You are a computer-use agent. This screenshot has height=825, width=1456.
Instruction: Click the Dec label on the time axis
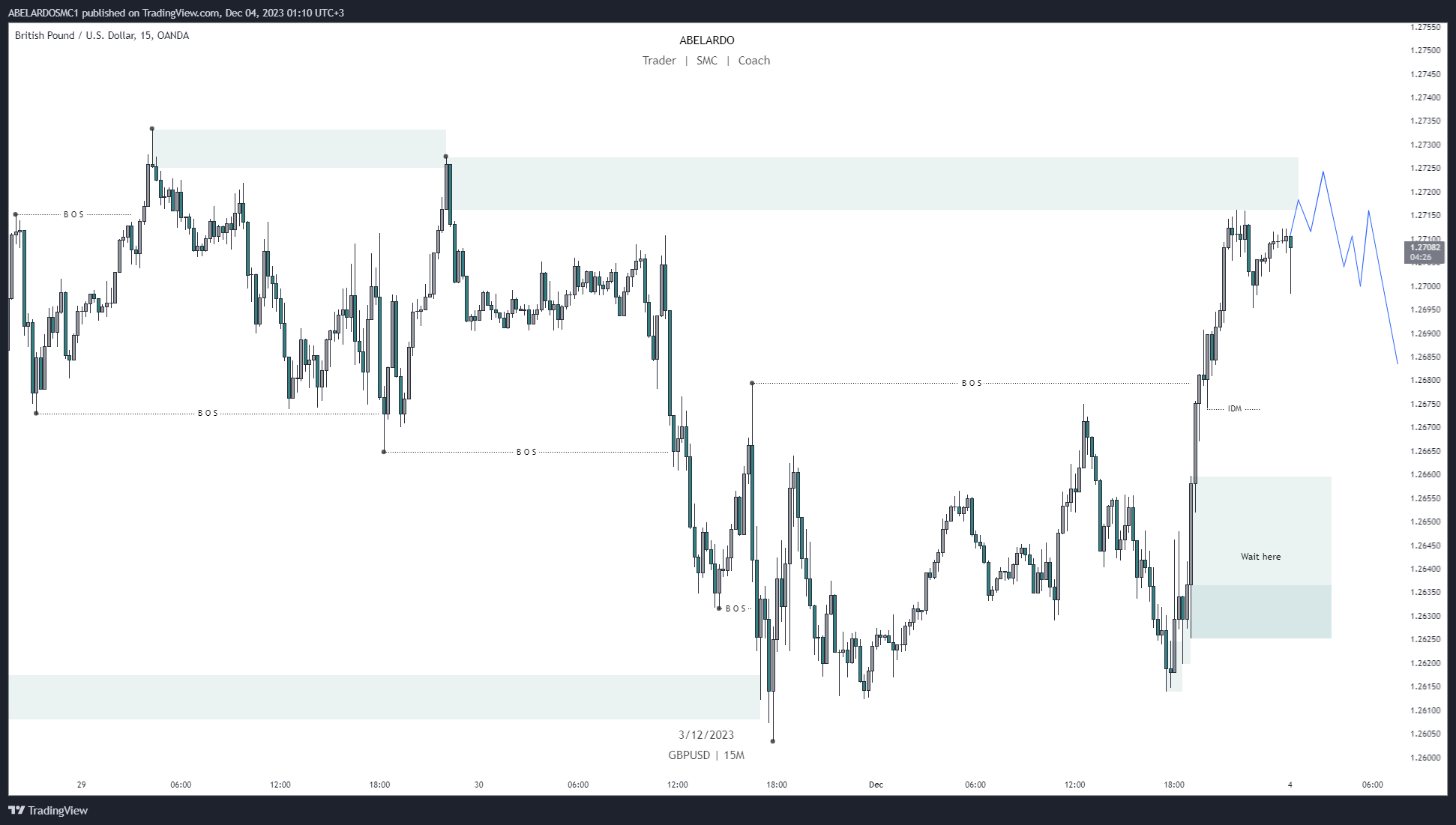876,785
